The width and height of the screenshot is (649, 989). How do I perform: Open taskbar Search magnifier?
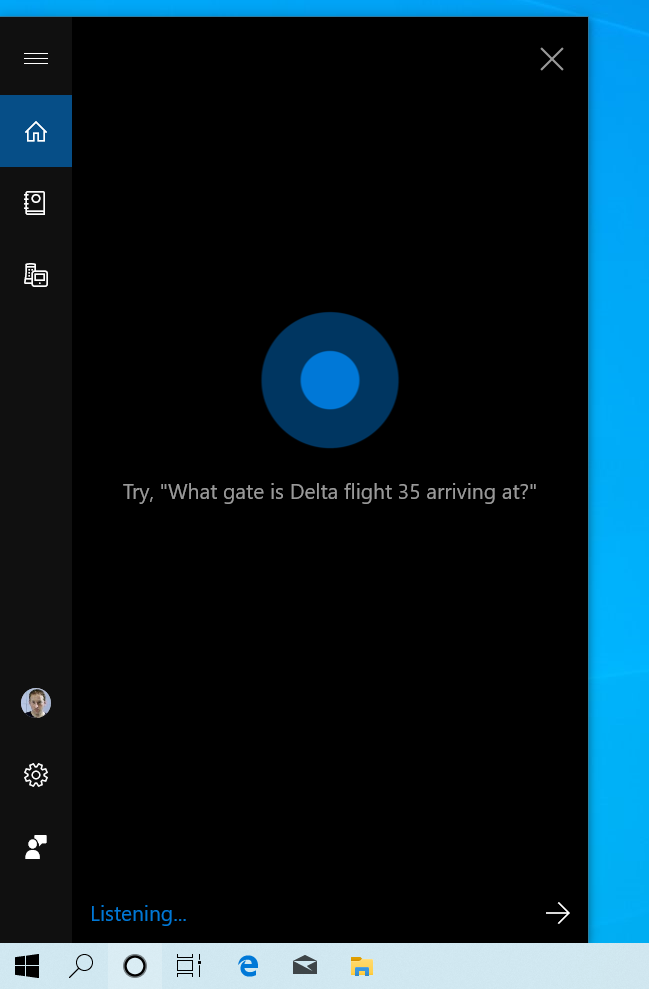coord(81,966)
